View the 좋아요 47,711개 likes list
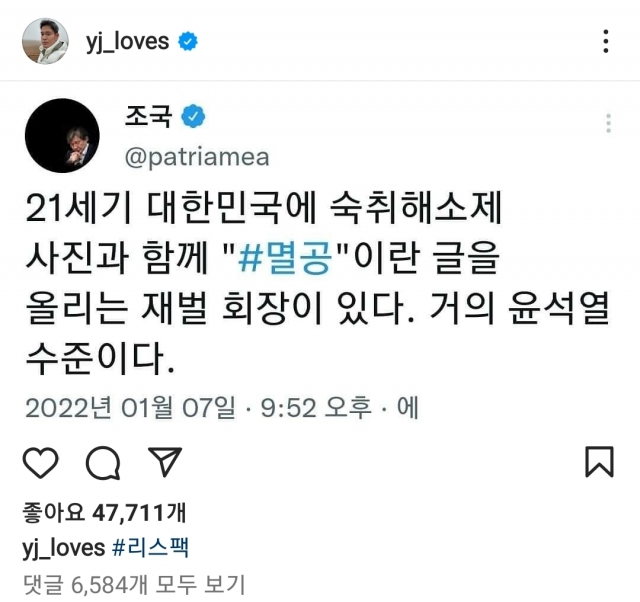 pyautogui.click(x=104, y=512)
